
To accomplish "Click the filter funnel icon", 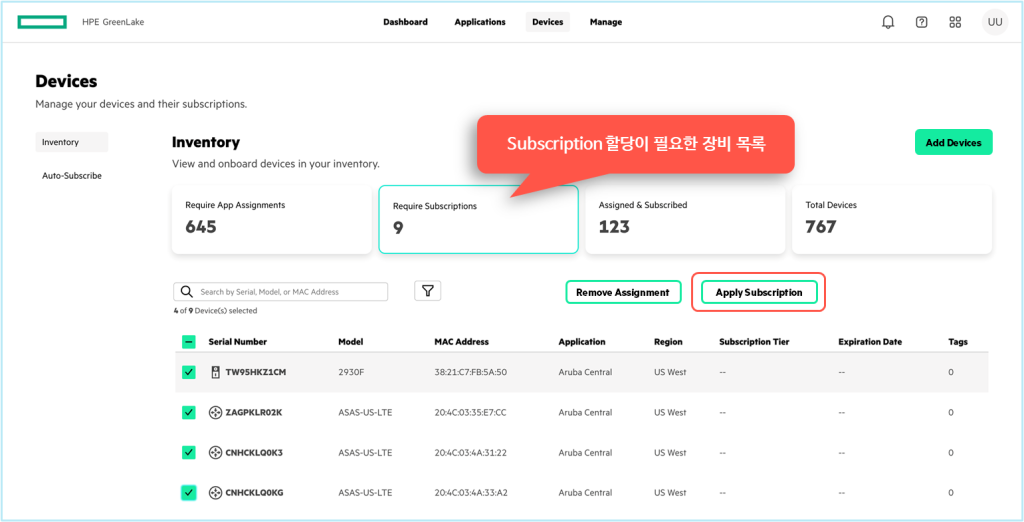I will (x=428, y=291).
